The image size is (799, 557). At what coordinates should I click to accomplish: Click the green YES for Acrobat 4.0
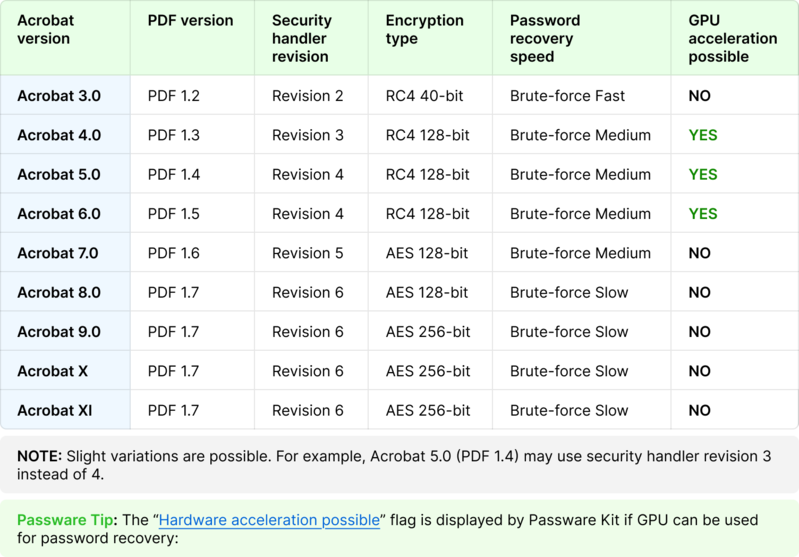[x=703, y=135]
